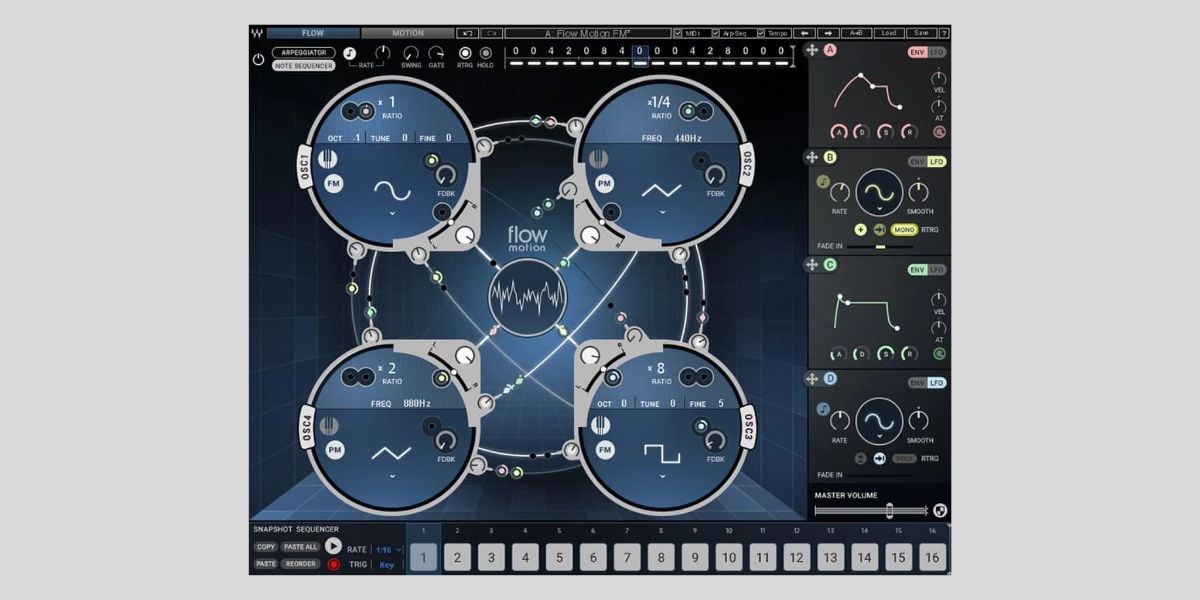The image size is (1200, 600).
Task: Click OSC3 keyboard tracking icon
Action: pyautogui.click(x=600, y=425)
